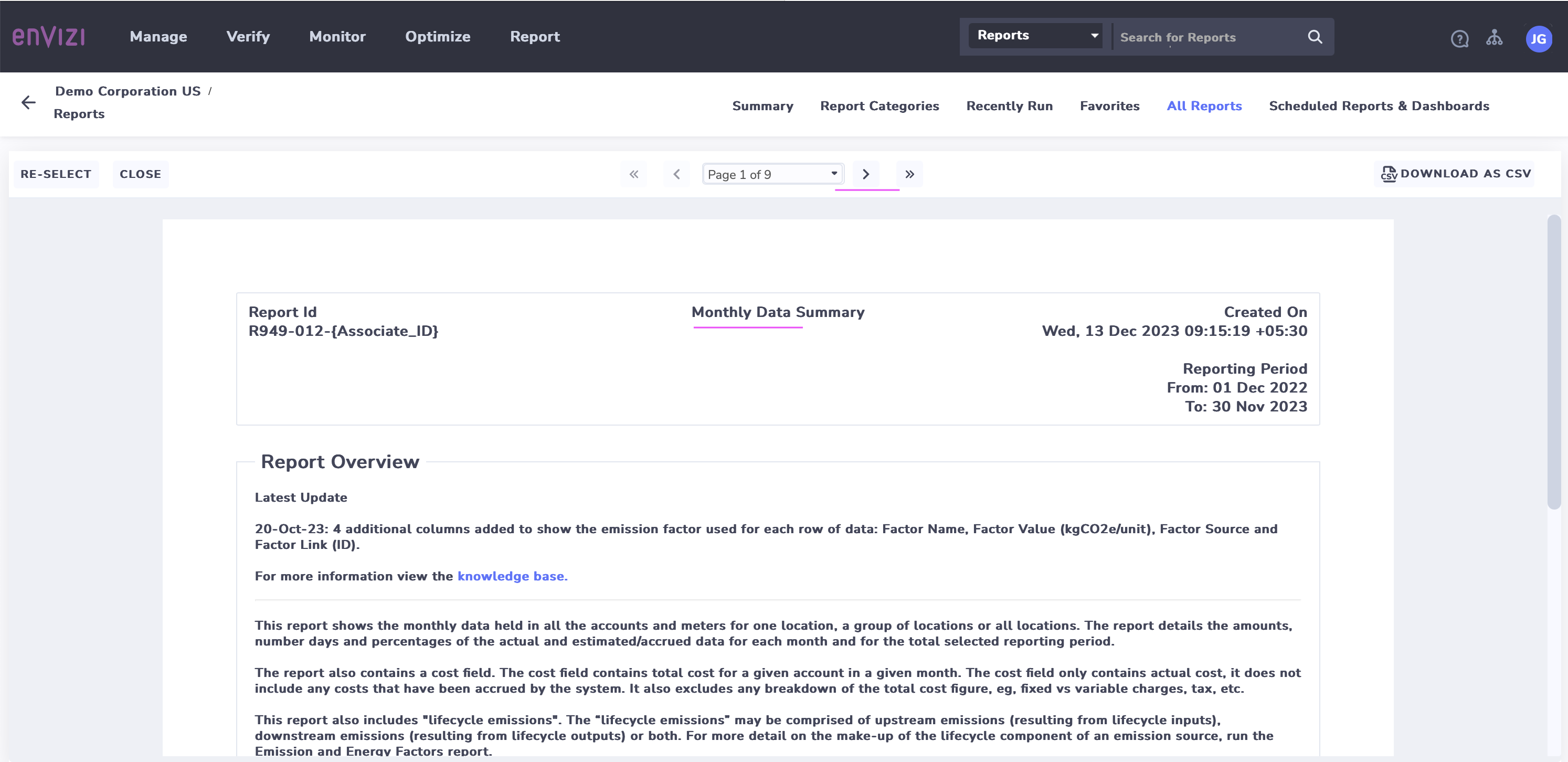Skip to the last page using double-right chevron
The height and width of the screenshot is (762, 1568).
(x=909, y=174)
